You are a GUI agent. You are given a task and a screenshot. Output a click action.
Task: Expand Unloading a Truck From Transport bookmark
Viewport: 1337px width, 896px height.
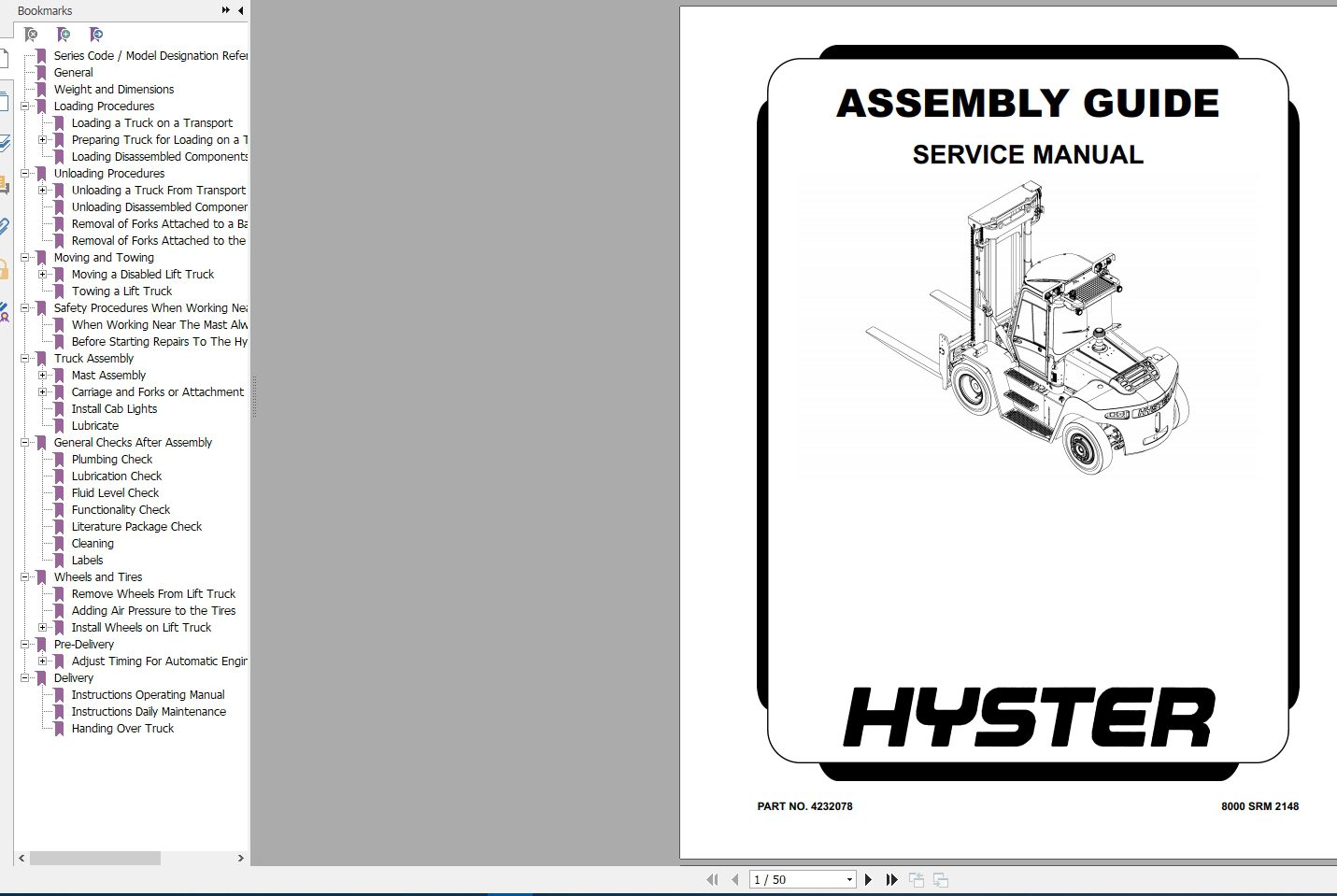[43, 191]
